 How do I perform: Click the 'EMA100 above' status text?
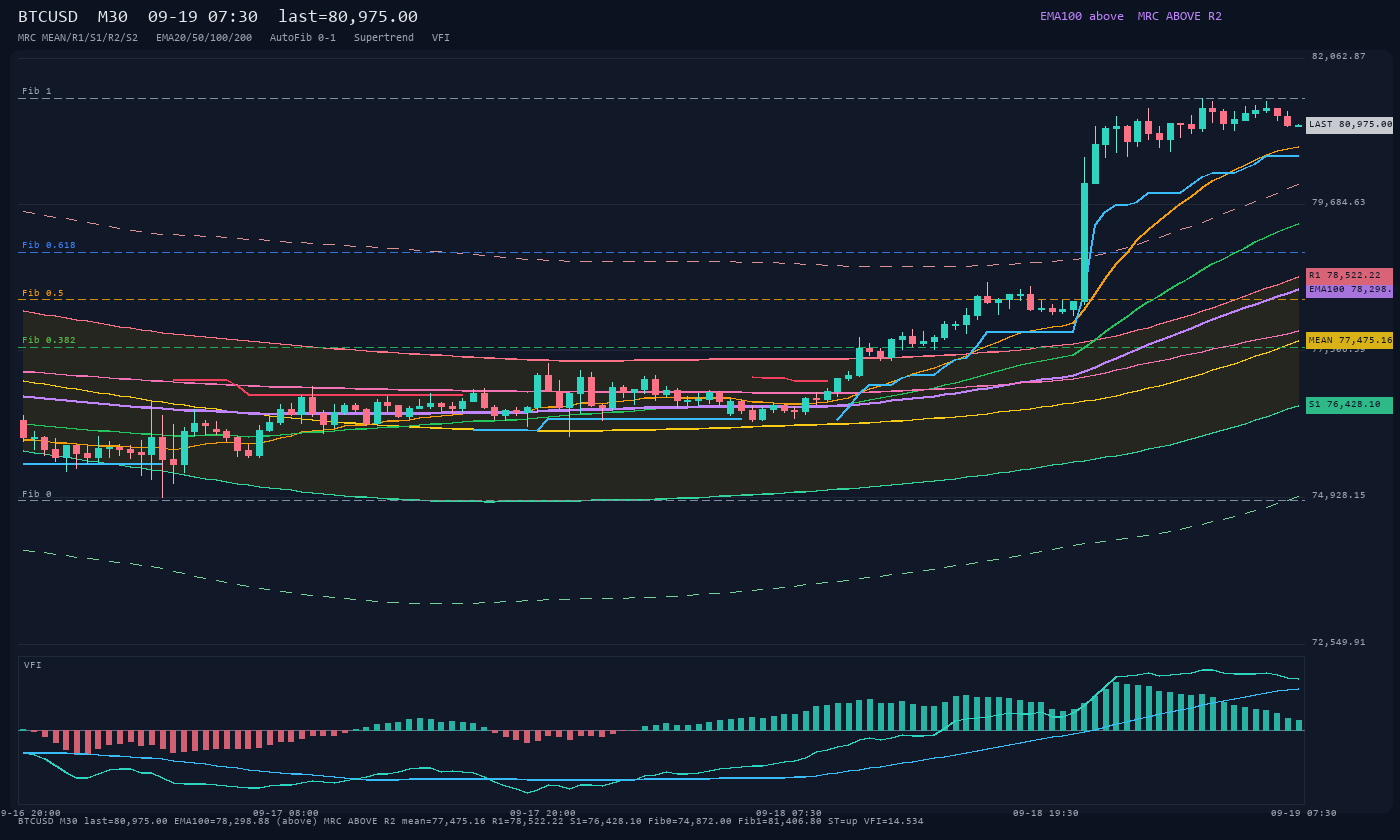[1081, 16]
